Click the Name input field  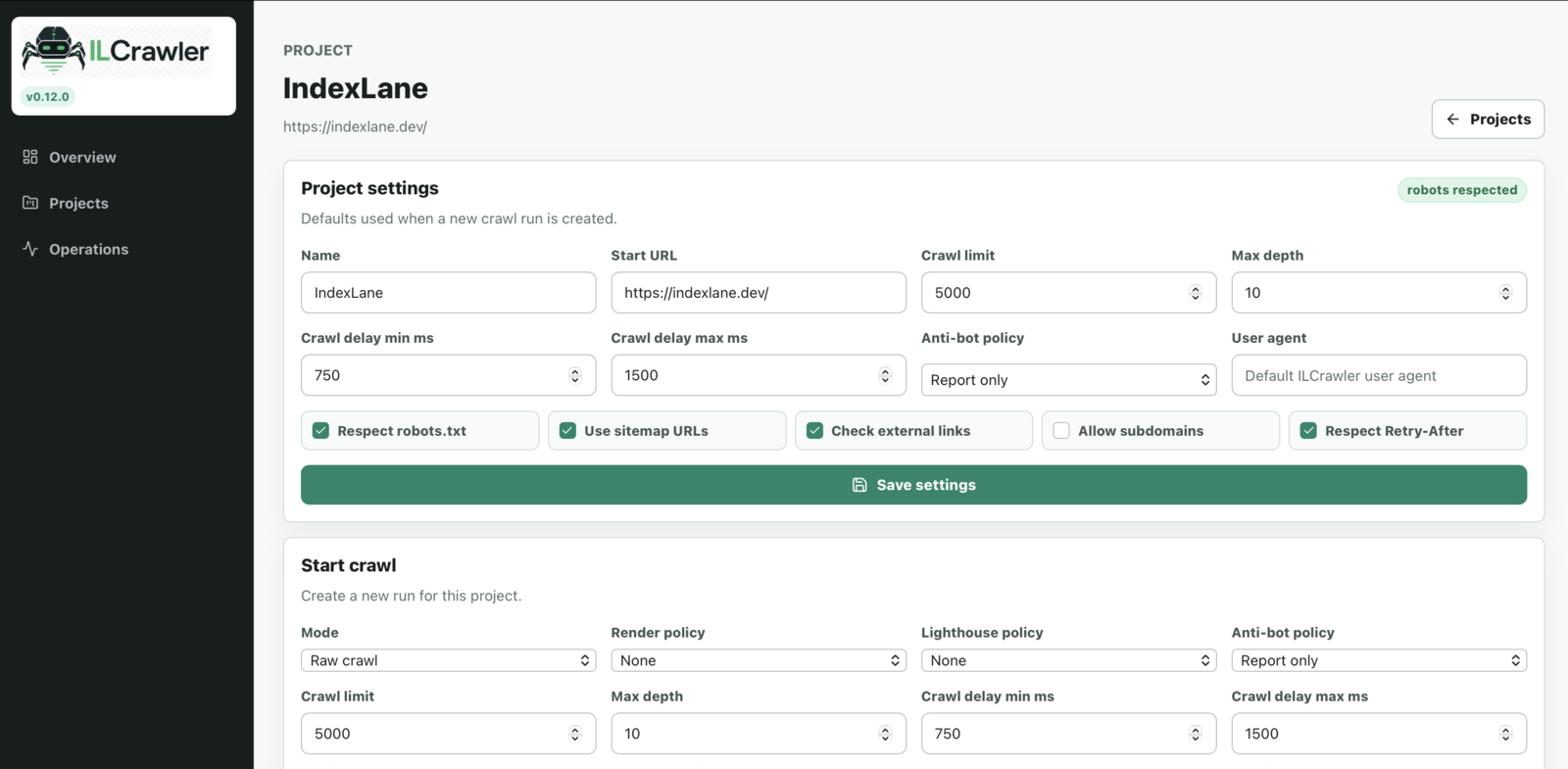[x=448, y=293]
